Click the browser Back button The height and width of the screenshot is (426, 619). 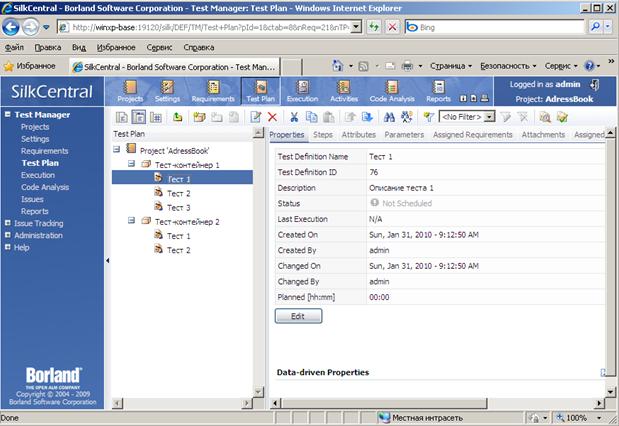pyautogui.click(x=11, y=27)
